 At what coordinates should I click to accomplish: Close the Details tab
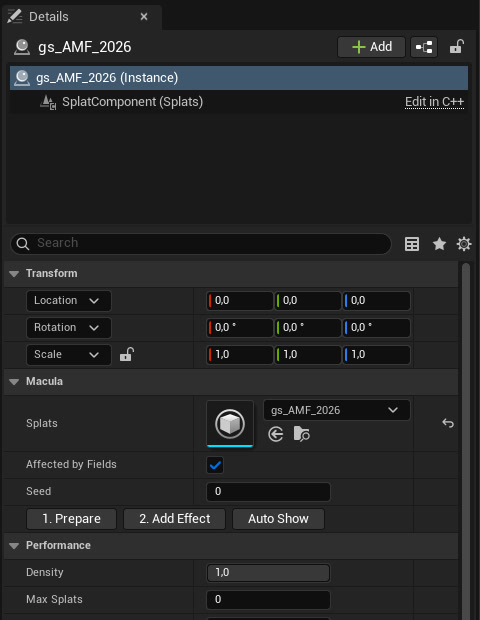(144, 17)
